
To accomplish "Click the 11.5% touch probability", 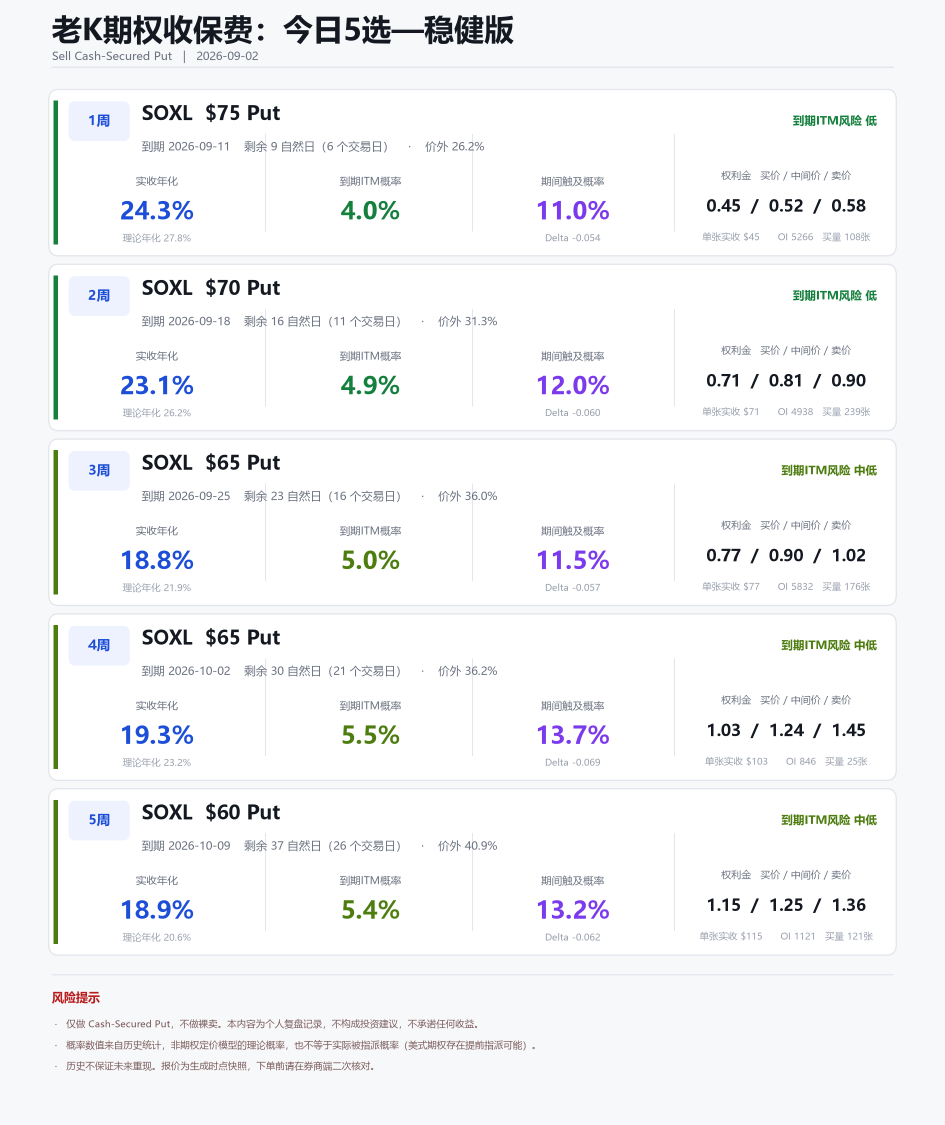I will tap(573, 560).
